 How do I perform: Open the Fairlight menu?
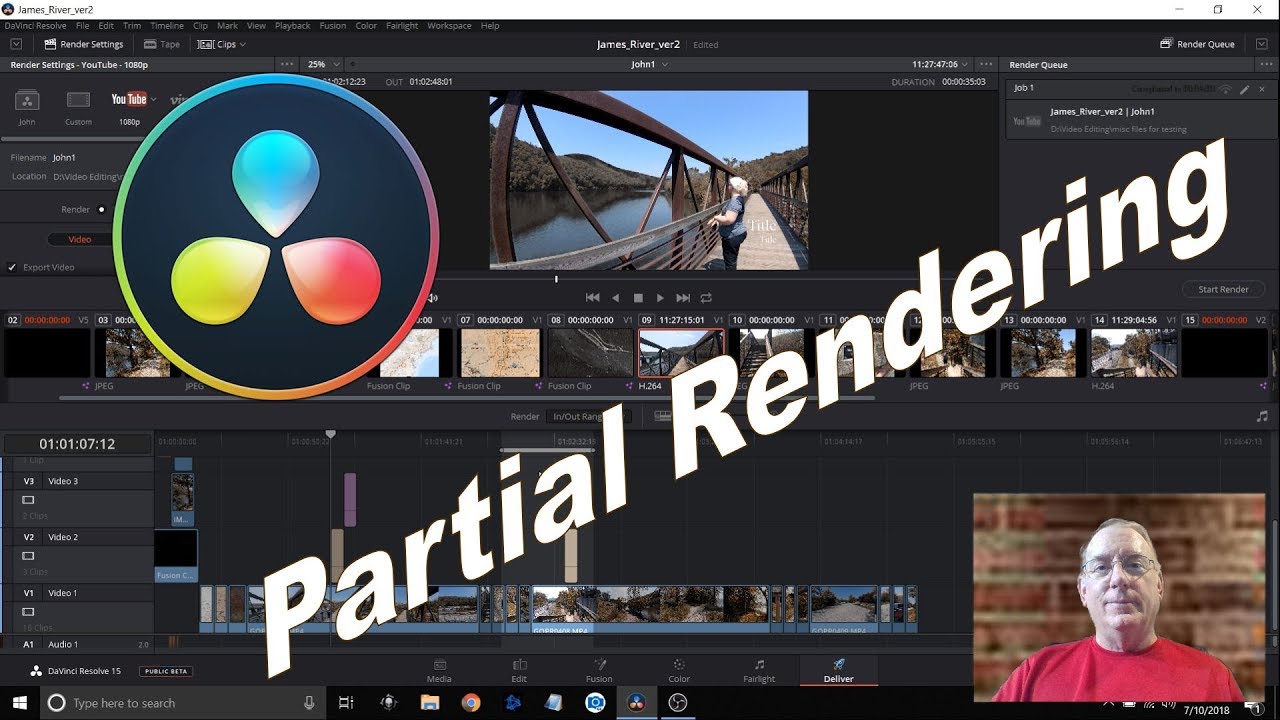[x=402, y=26]
